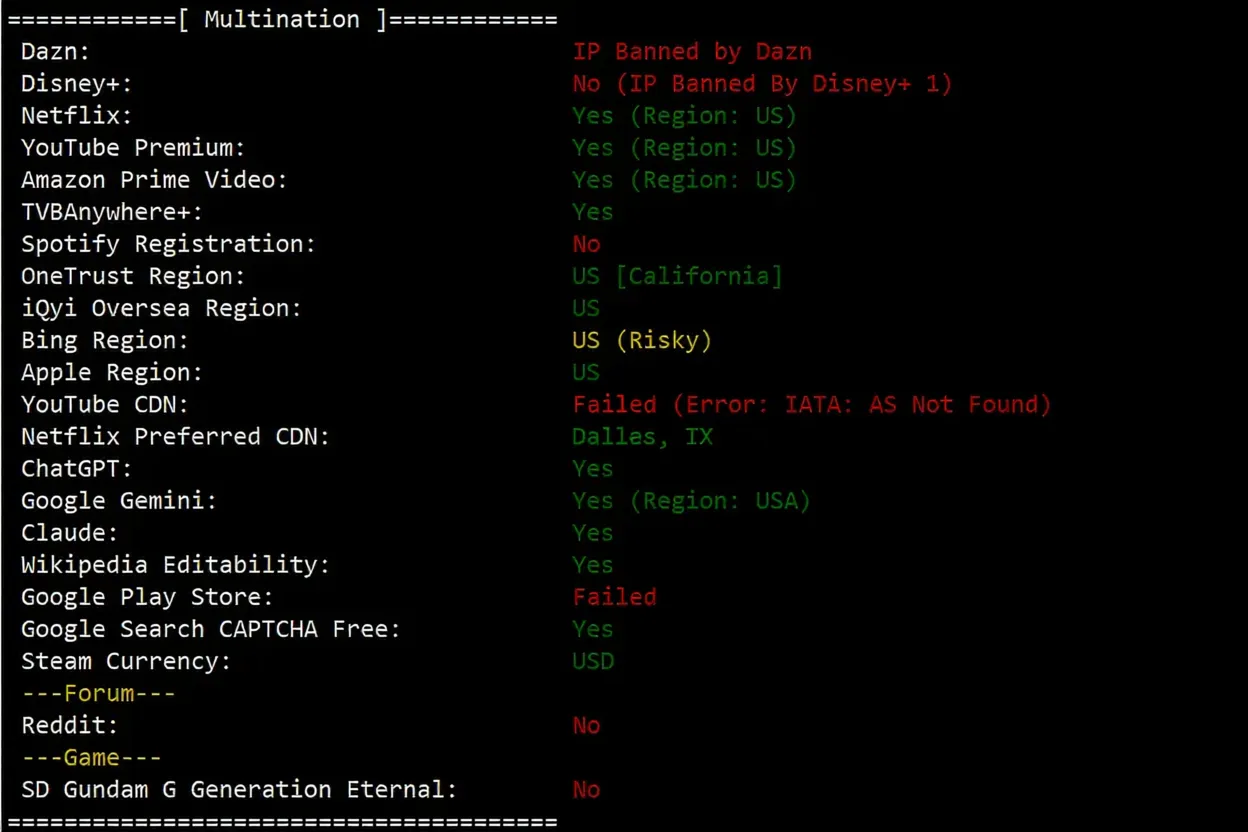Viewport: 1248px width, 832px height.
Task: Select the 'Dazn:' label
Action: (55, 52)
